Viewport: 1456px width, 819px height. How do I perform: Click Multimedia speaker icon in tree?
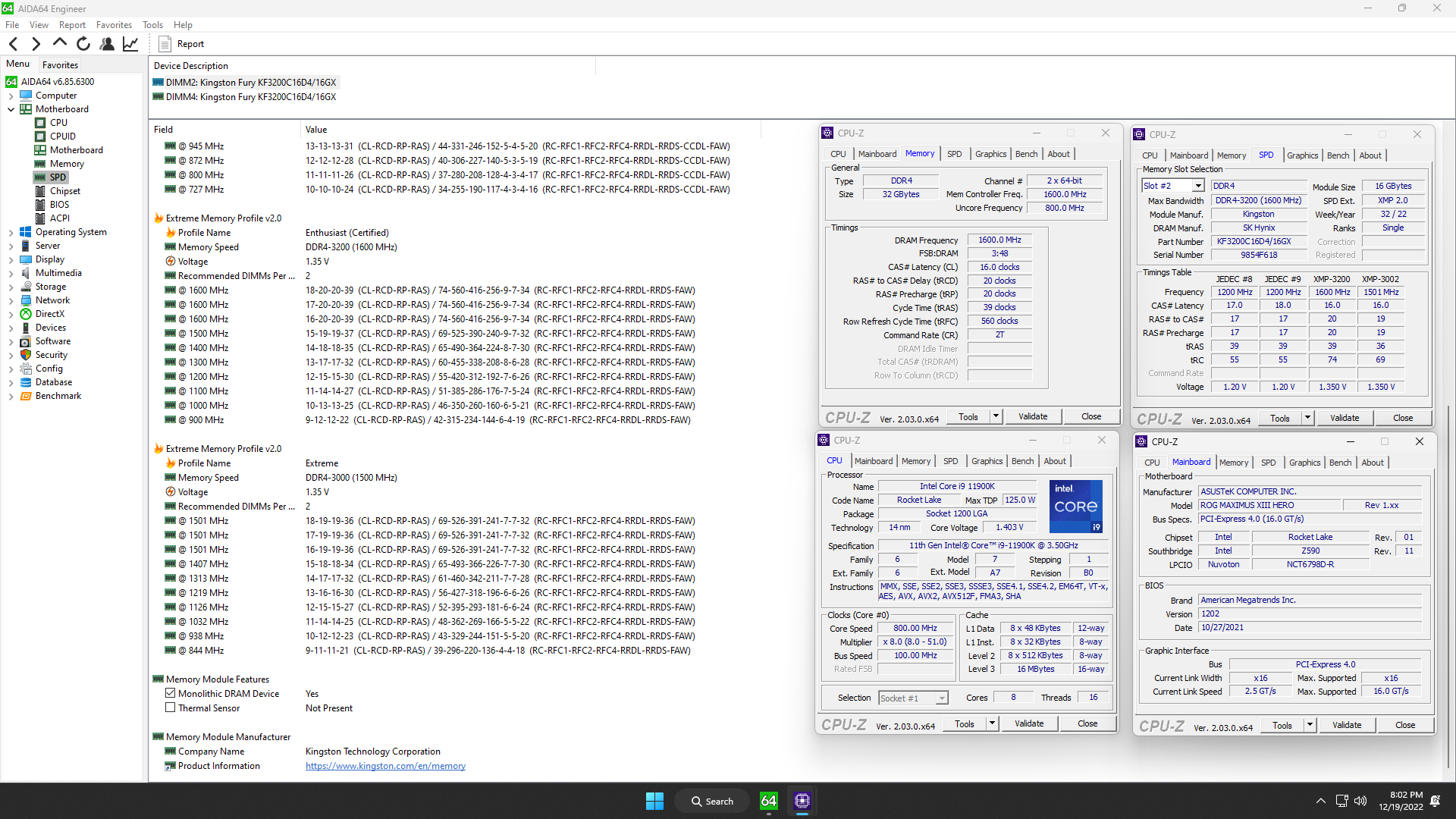(26, 273)
